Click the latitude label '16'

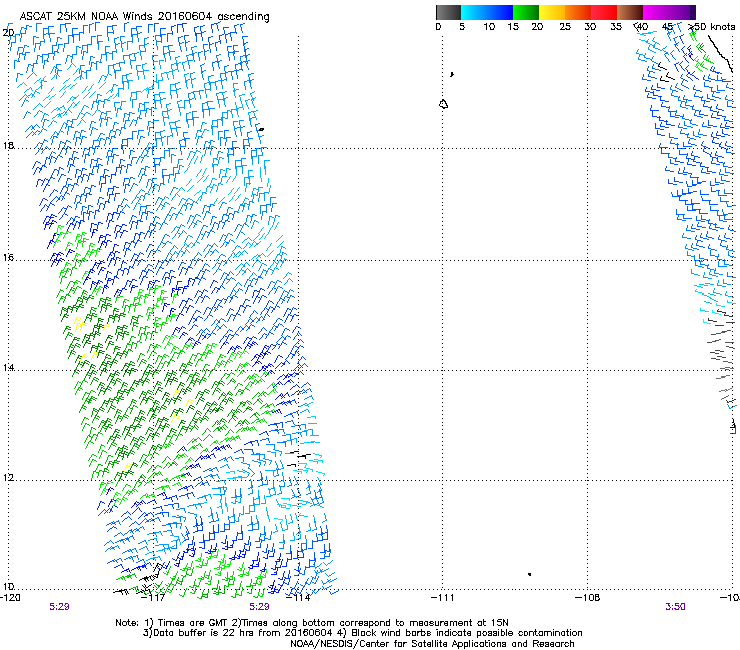tap(8, 258)
